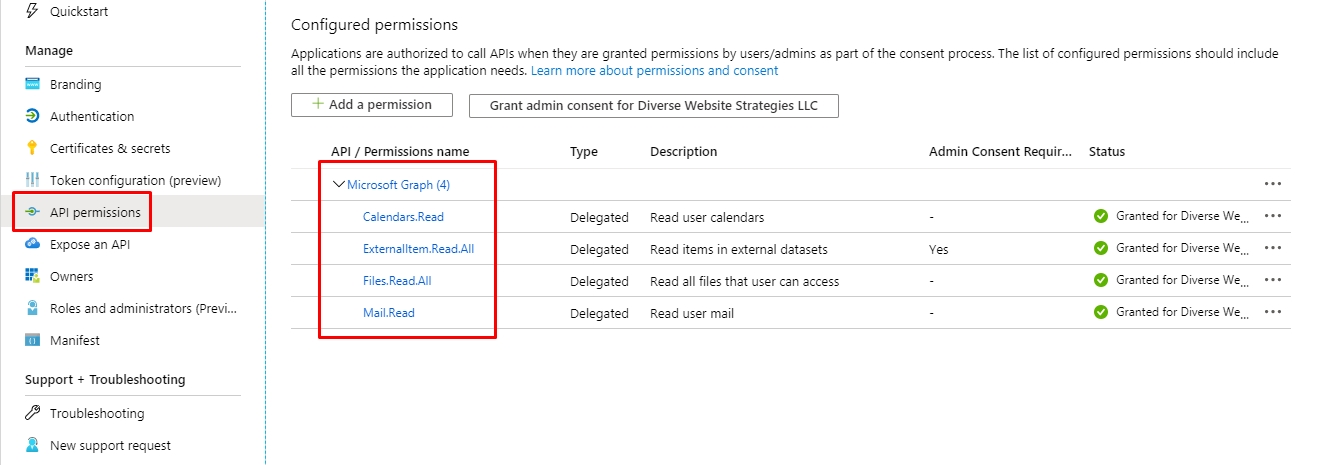This screenshot has width=1340, height=465.
Task: Open the ellipsis menu for Microsoft Graph row
Action: tap(1272, 184)
